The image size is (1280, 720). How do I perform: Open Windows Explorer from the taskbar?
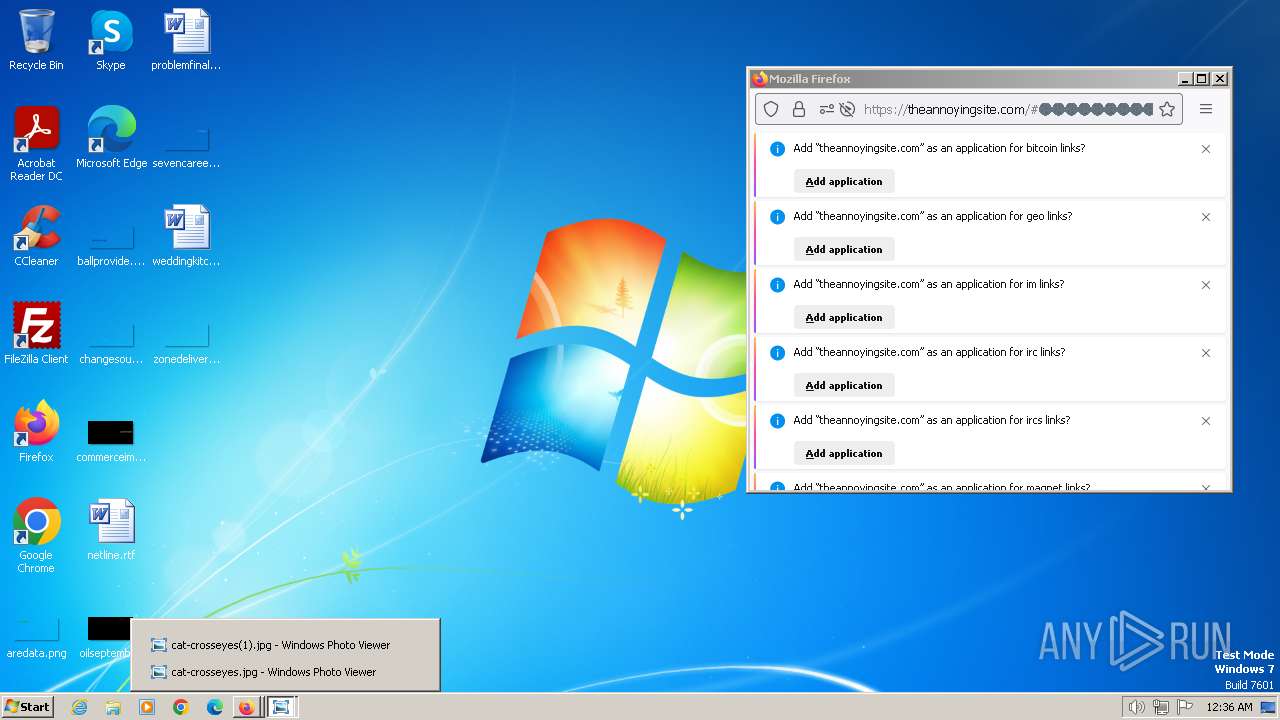113,707
